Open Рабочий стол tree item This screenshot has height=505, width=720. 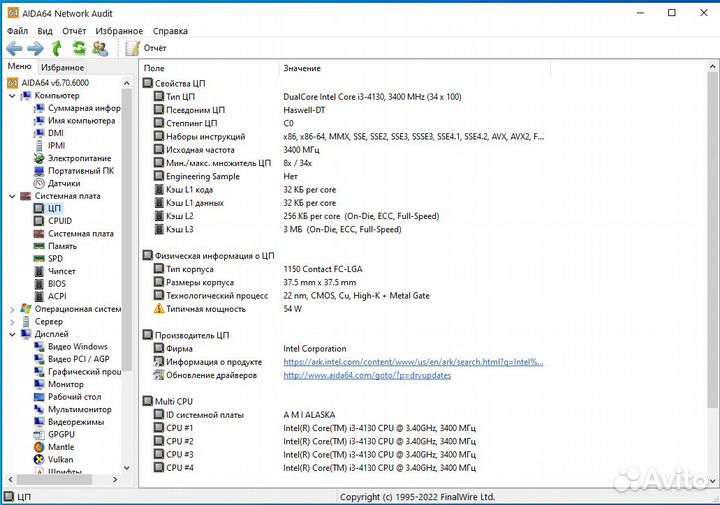68,397
